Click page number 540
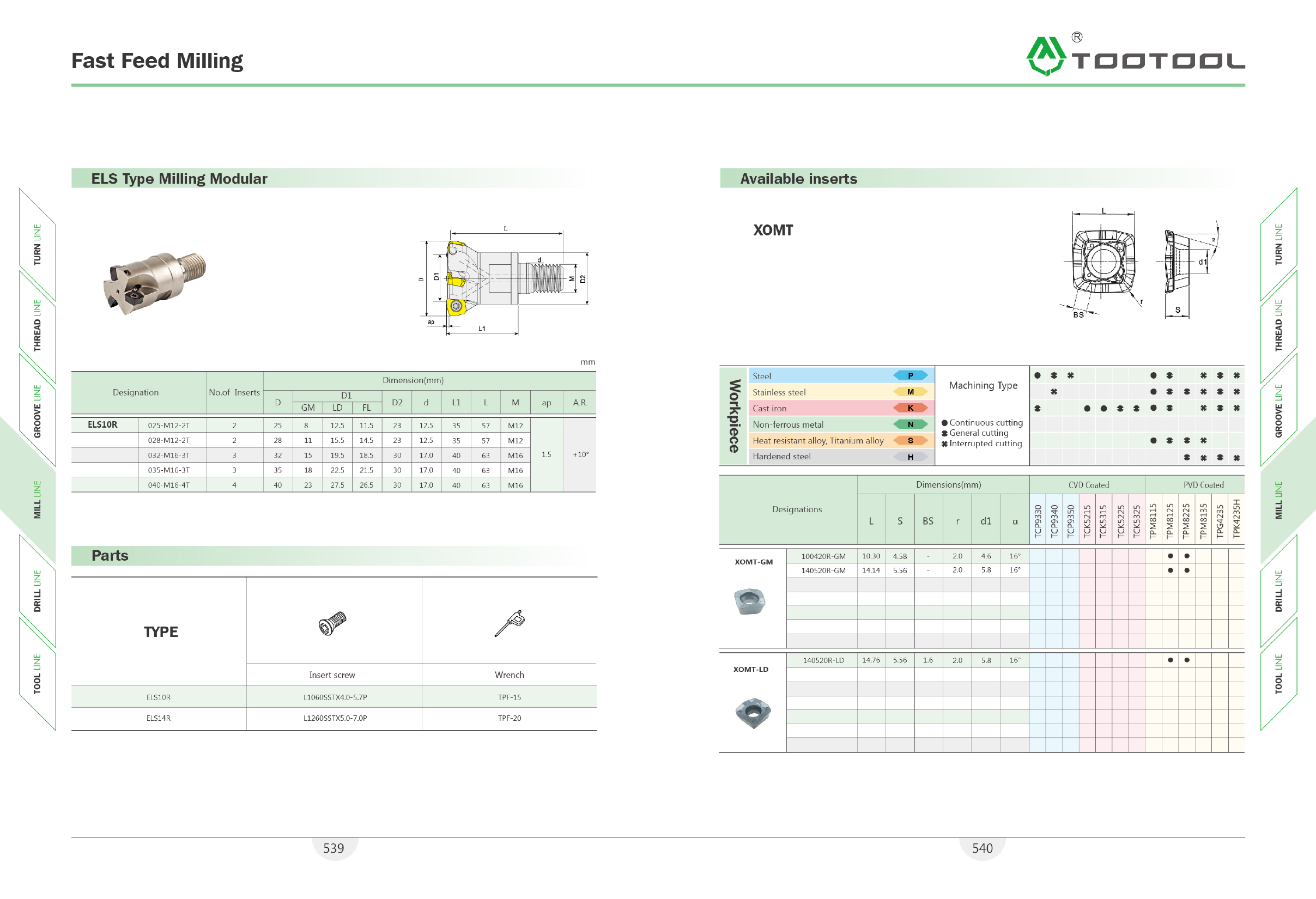The image size is (1316, 899). coord(983,848)
